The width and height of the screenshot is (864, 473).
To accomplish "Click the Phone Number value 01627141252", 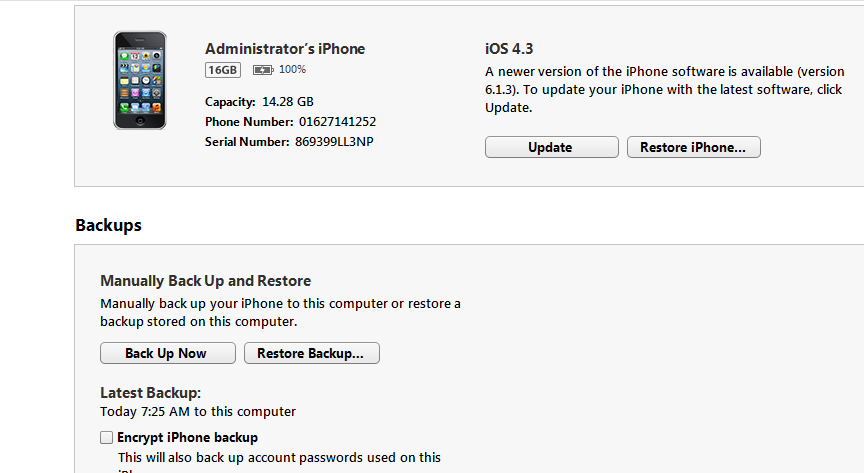I will (x=337, y=122).
